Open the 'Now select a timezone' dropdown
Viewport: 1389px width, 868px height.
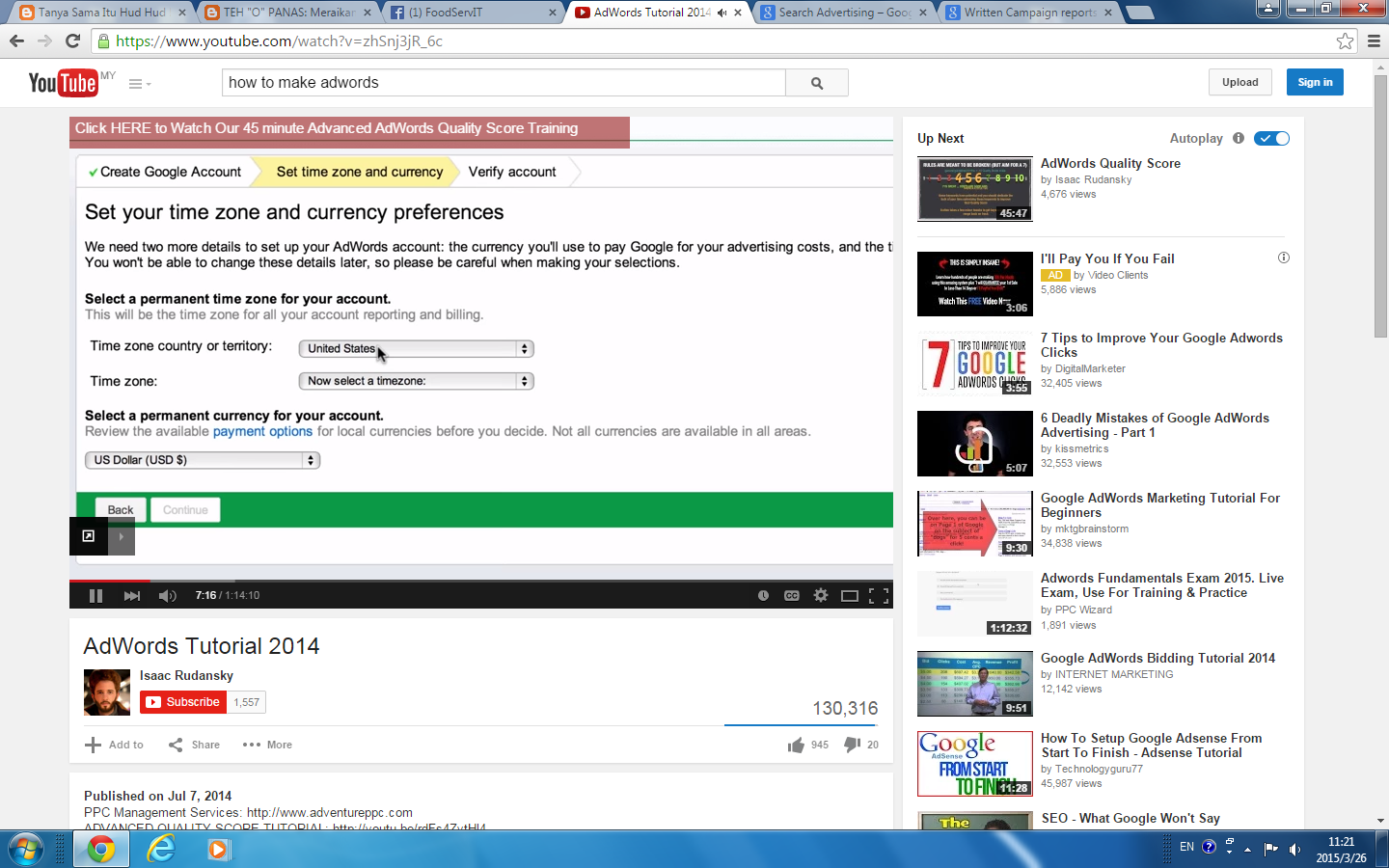(x=416, y=381)
